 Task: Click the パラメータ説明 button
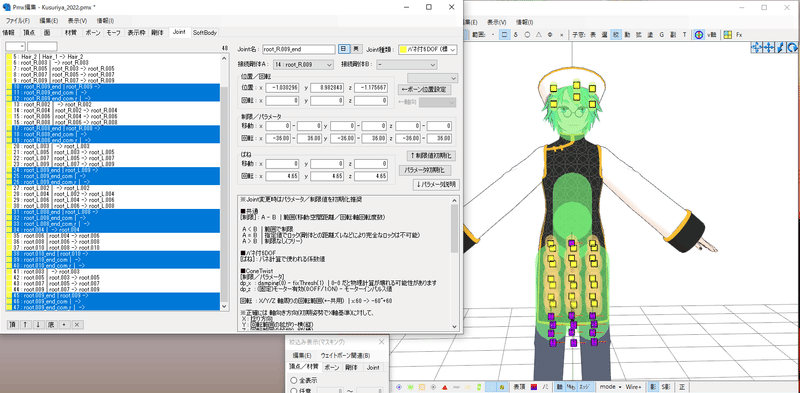click(436, 185)
